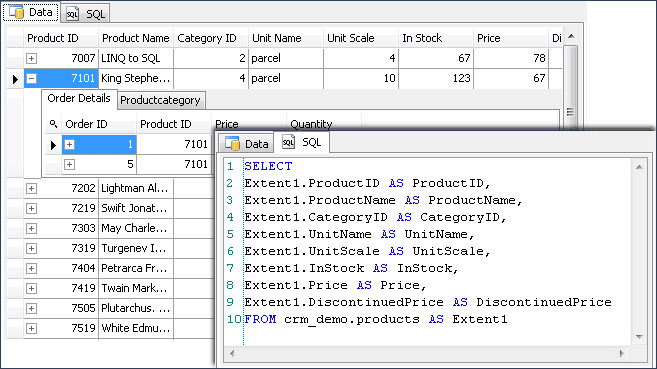Sort by Product Name column header
This screenshot has height=369, width=657.
pyautogui.click(x=136, y=38)
